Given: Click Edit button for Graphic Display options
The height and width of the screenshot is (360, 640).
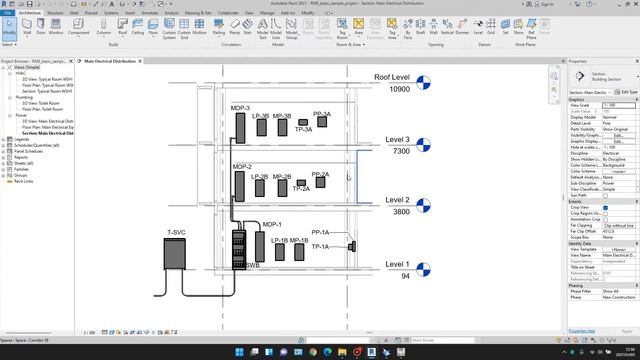Looking at the screenshot, I should pyautogui.click(x=618, y=141).
